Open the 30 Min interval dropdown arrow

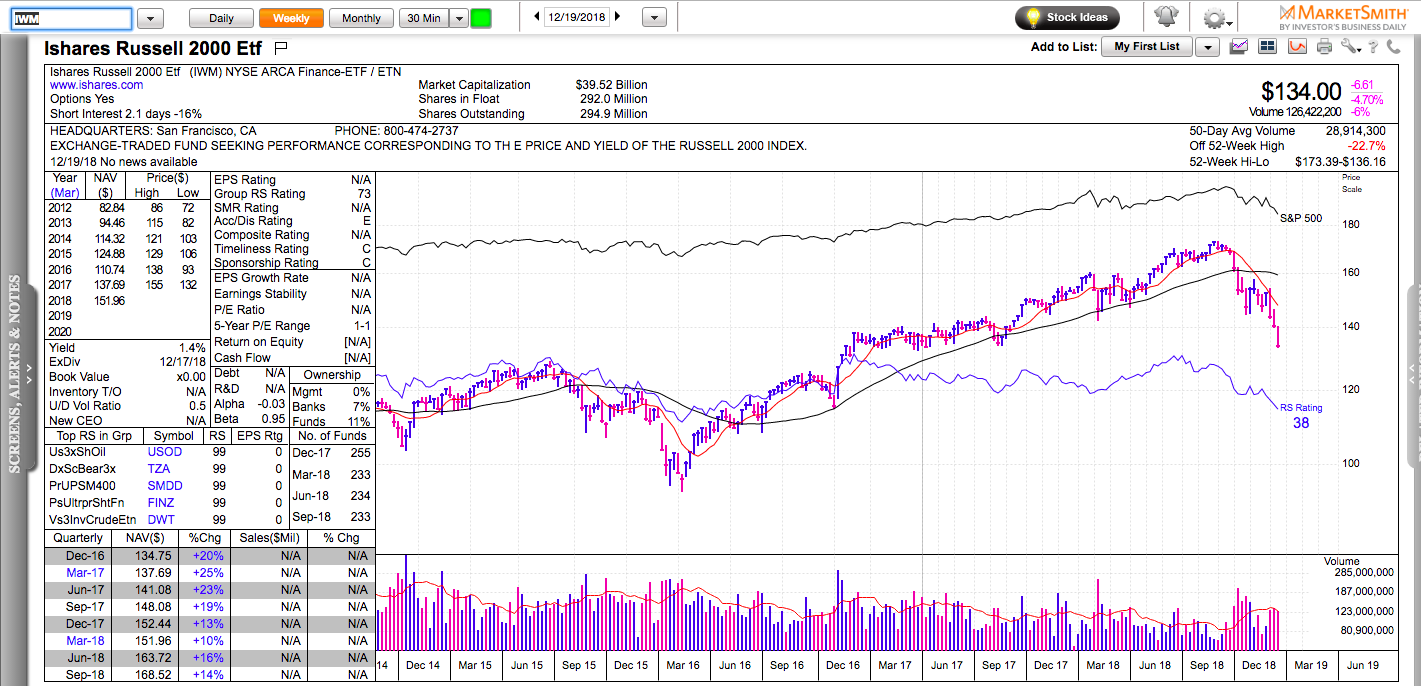(458, 18)
